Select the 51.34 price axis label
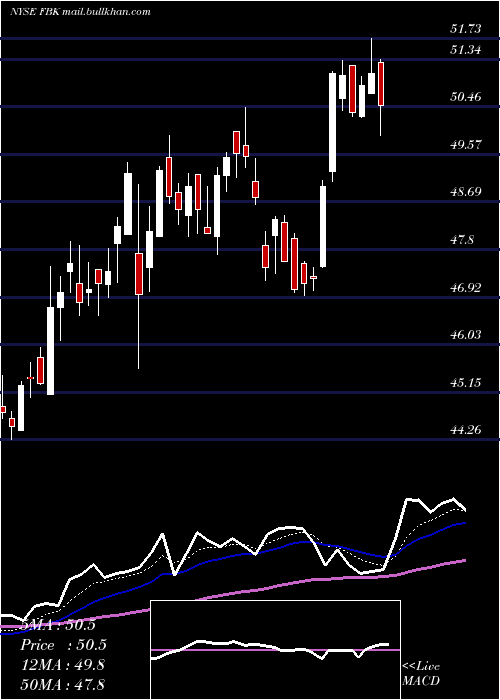Image resolution: width=500 pixels, height=700 pixels. 466,50
